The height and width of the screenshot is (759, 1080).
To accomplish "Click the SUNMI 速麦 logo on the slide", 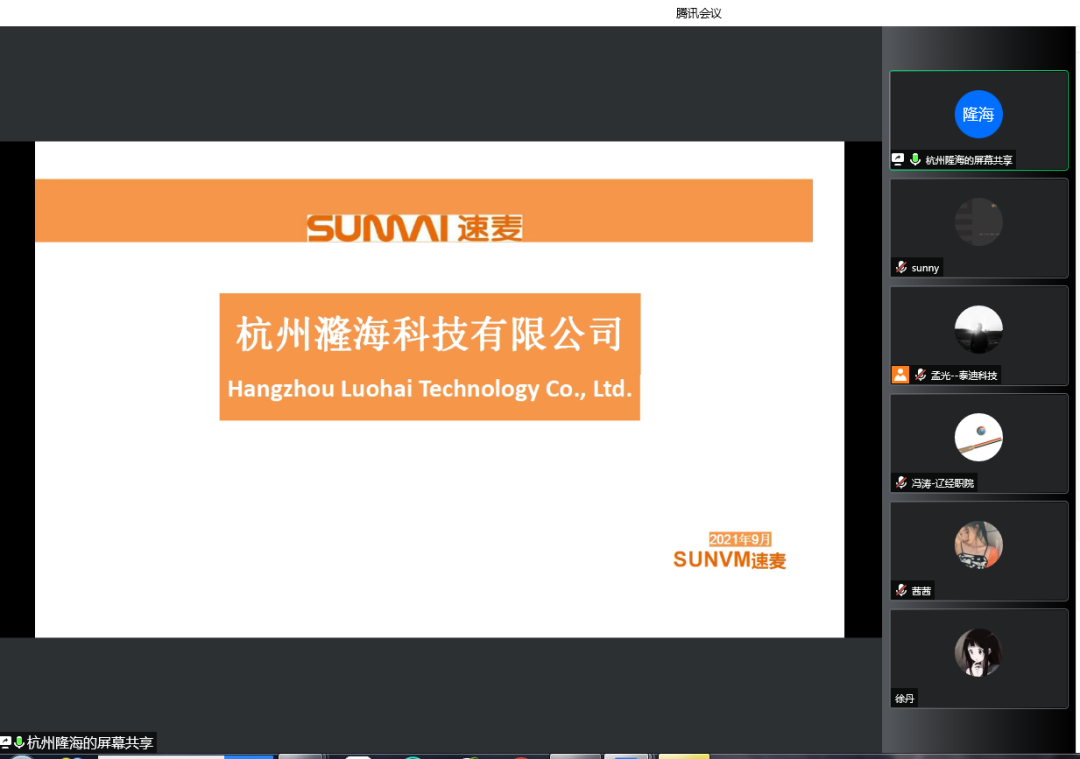I will click(x=415, y=227).
